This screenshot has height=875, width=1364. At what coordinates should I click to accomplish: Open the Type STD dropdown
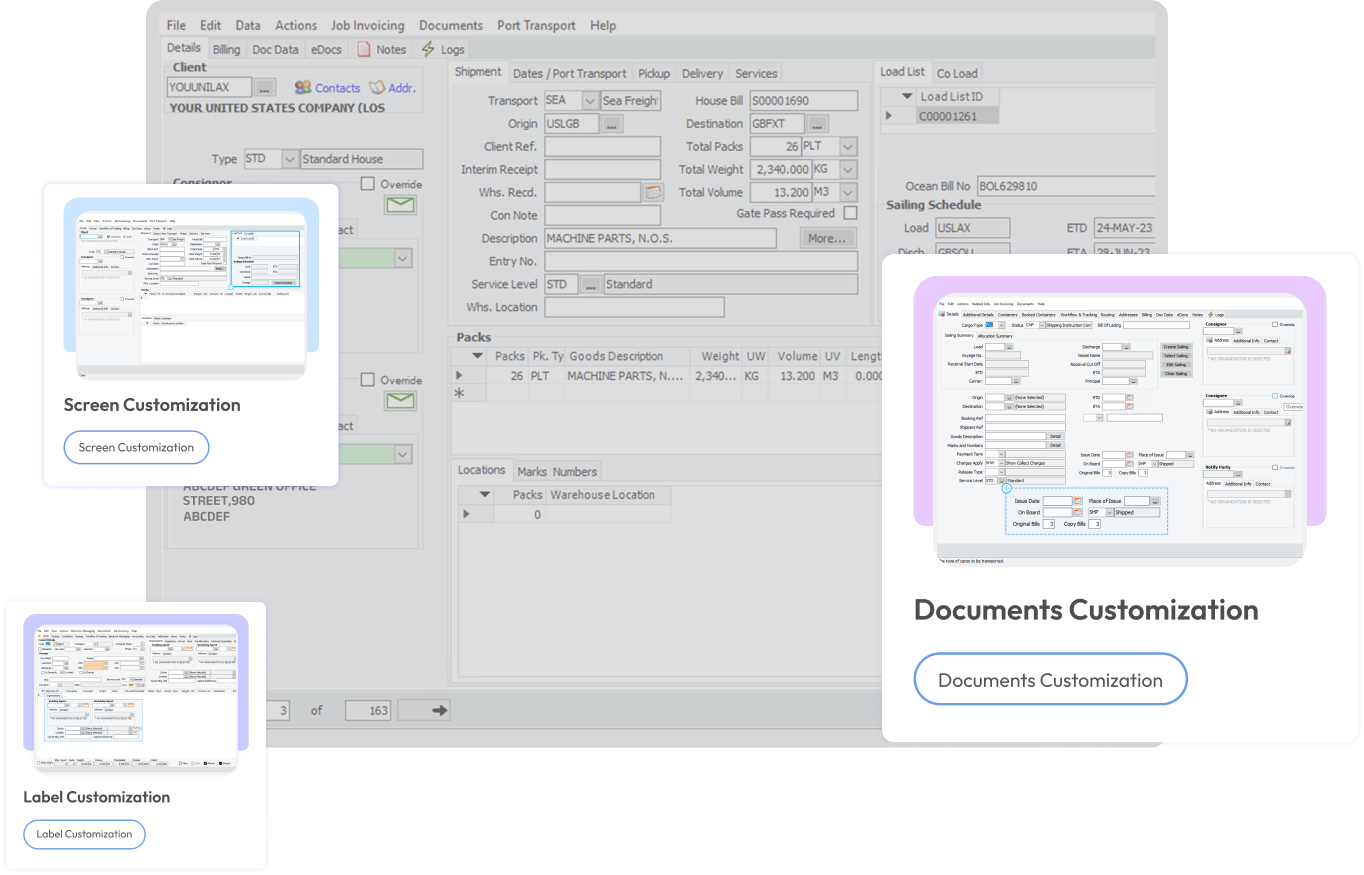pos(289,159)
